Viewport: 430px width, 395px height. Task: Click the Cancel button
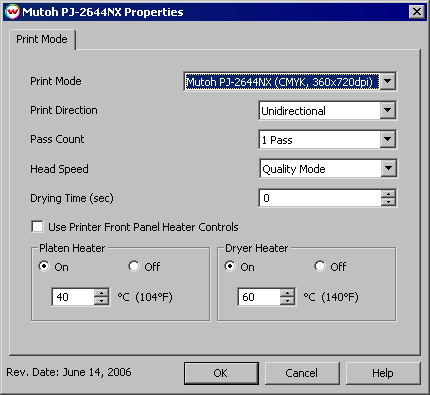click(302, 373)
